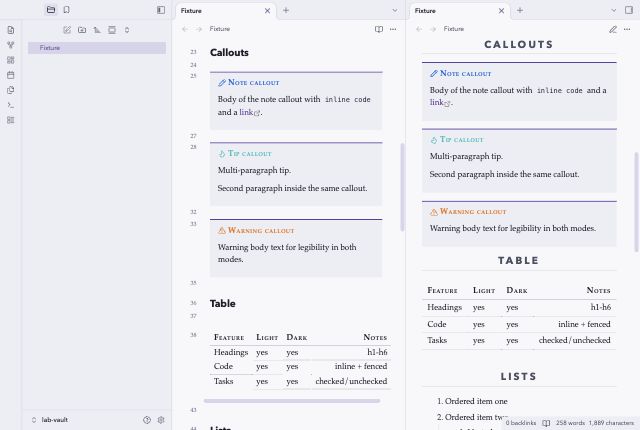This screenshot has height=430, width=640.
Task: Create a new folder in file explorer
Action: tap(82, 30)
